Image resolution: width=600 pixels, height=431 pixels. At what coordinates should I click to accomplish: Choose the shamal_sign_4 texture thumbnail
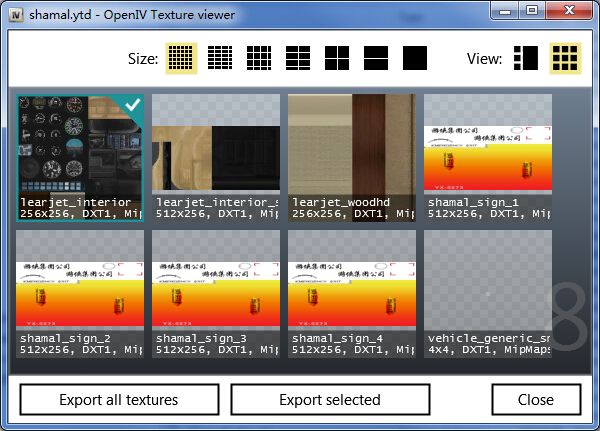(x=352, y=293)
